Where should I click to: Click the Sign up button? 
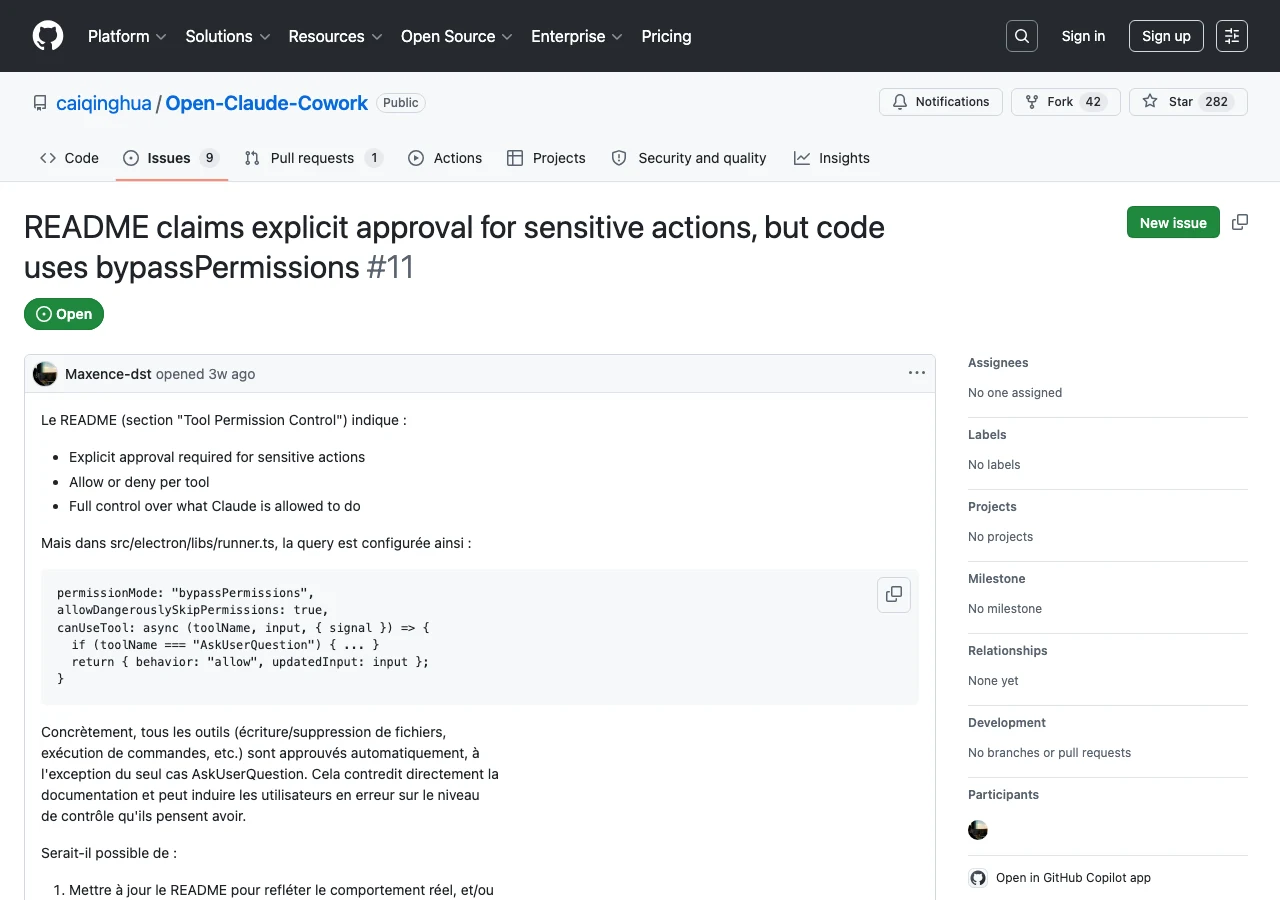[1166, 36]
